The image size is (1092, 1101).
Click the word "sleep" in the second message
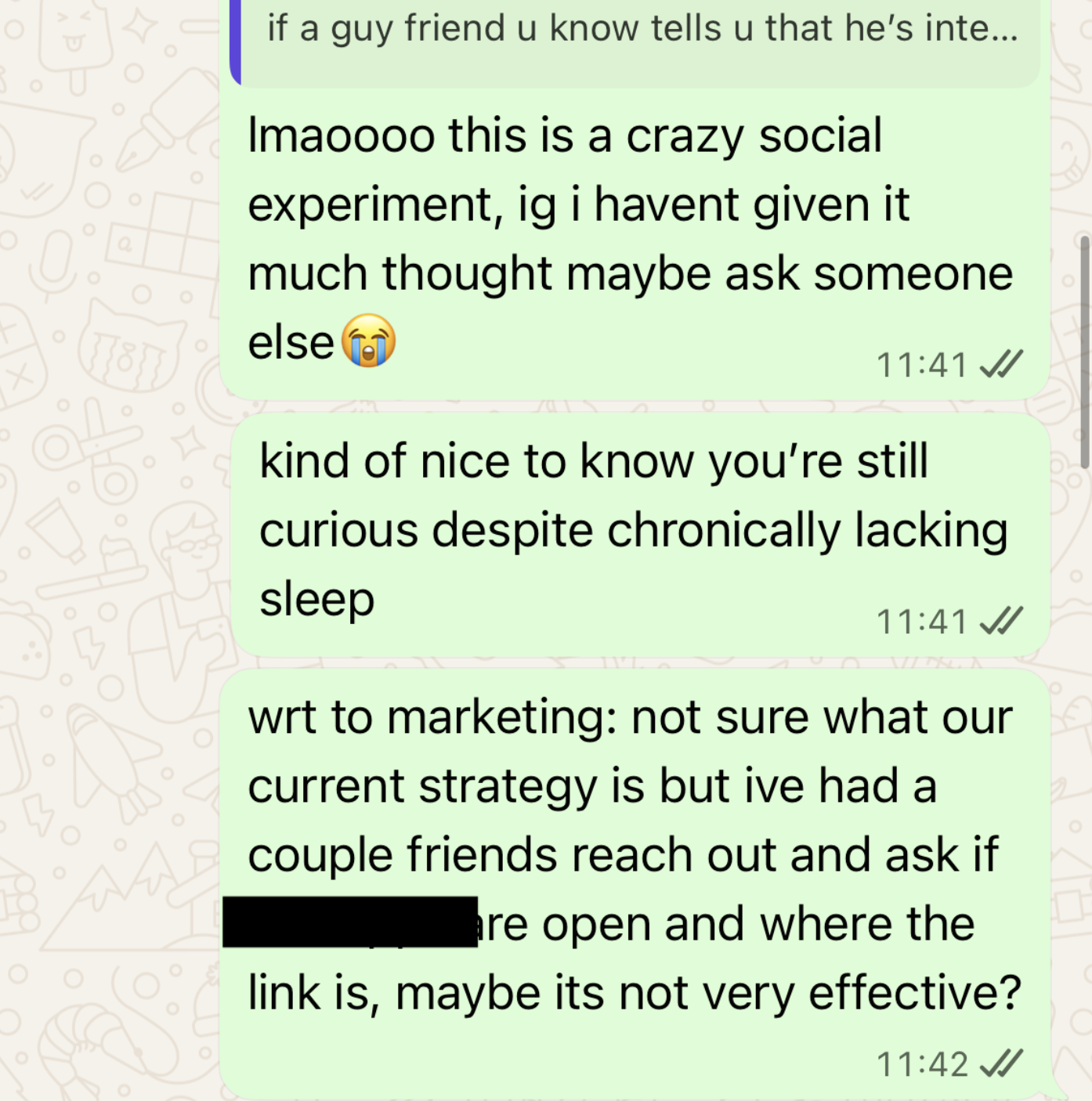317,601
